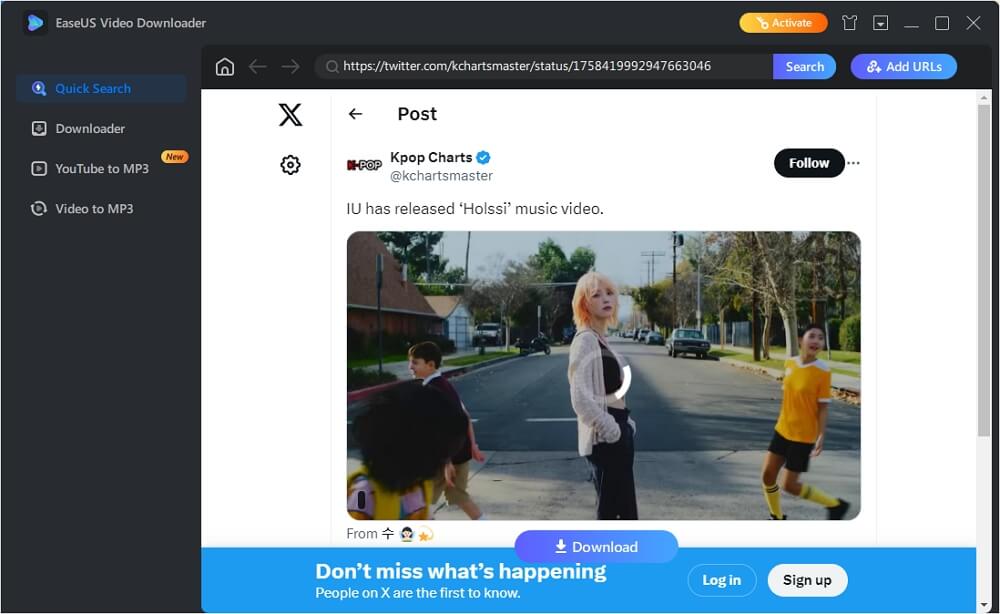Go to the browser home page icon
The height and width of the screenshot is (614, 1000).
[224, 66]
